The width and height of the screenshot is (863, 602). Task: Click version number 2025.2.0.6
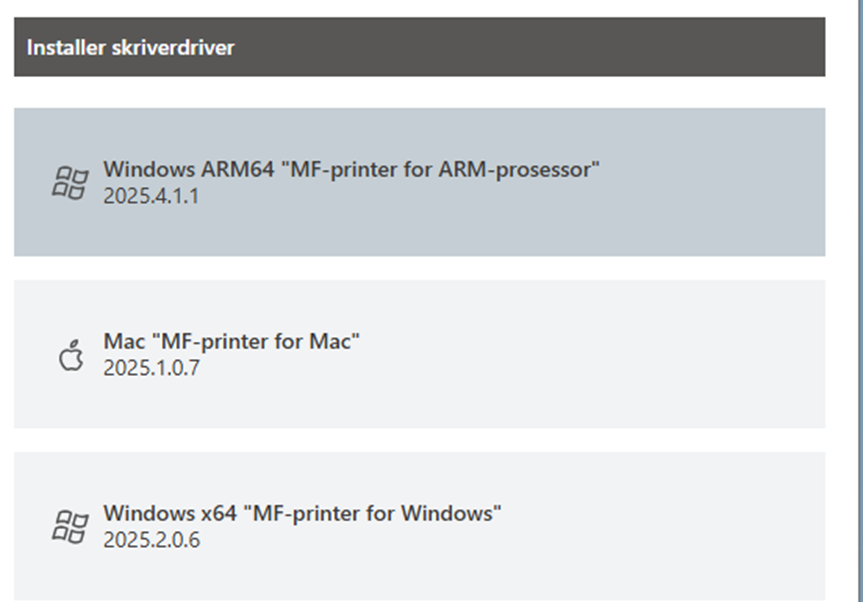click(151, 541)
